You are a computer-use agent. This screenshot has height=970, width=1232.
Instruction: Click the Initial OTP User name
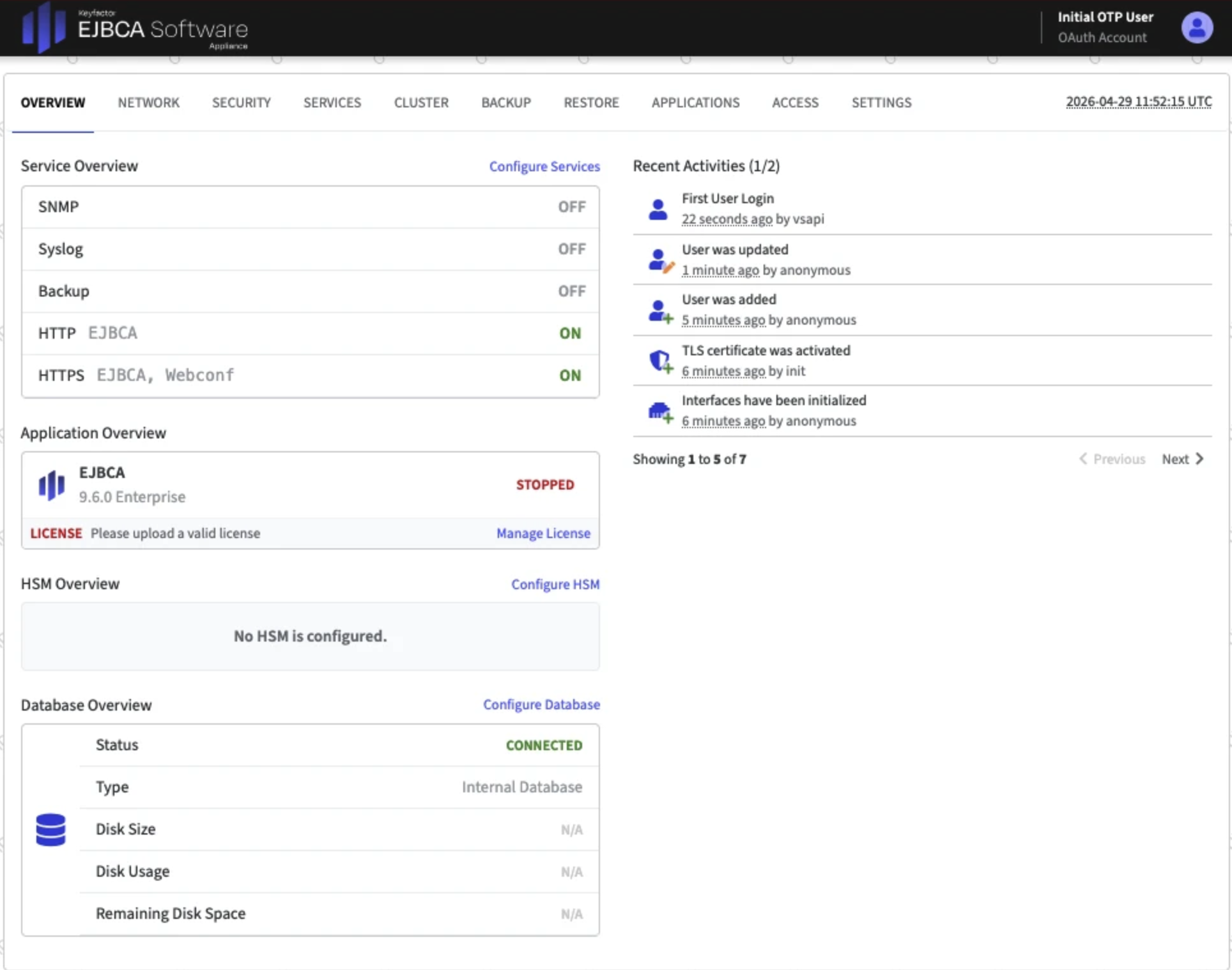1105,17
